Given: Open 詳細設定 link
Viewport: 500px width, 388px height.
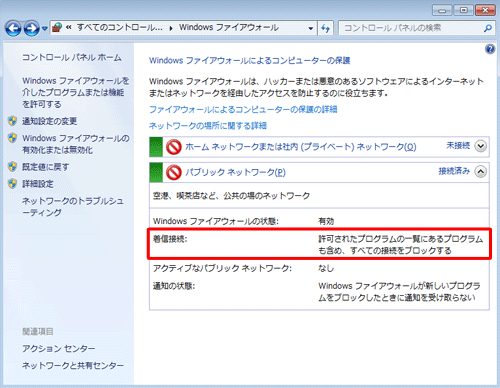Looking at the screenshot, I should (x=38, y=184).
